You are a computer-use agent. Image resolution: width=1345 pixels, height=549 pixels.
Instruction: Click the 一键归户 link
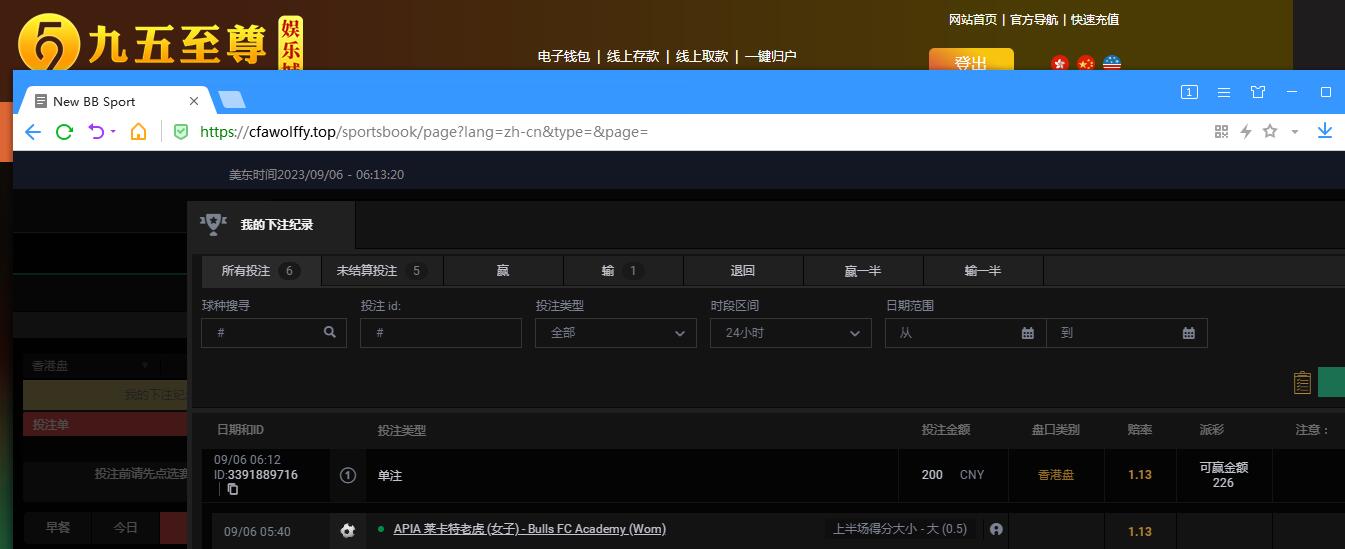click(x=771, y=57)
